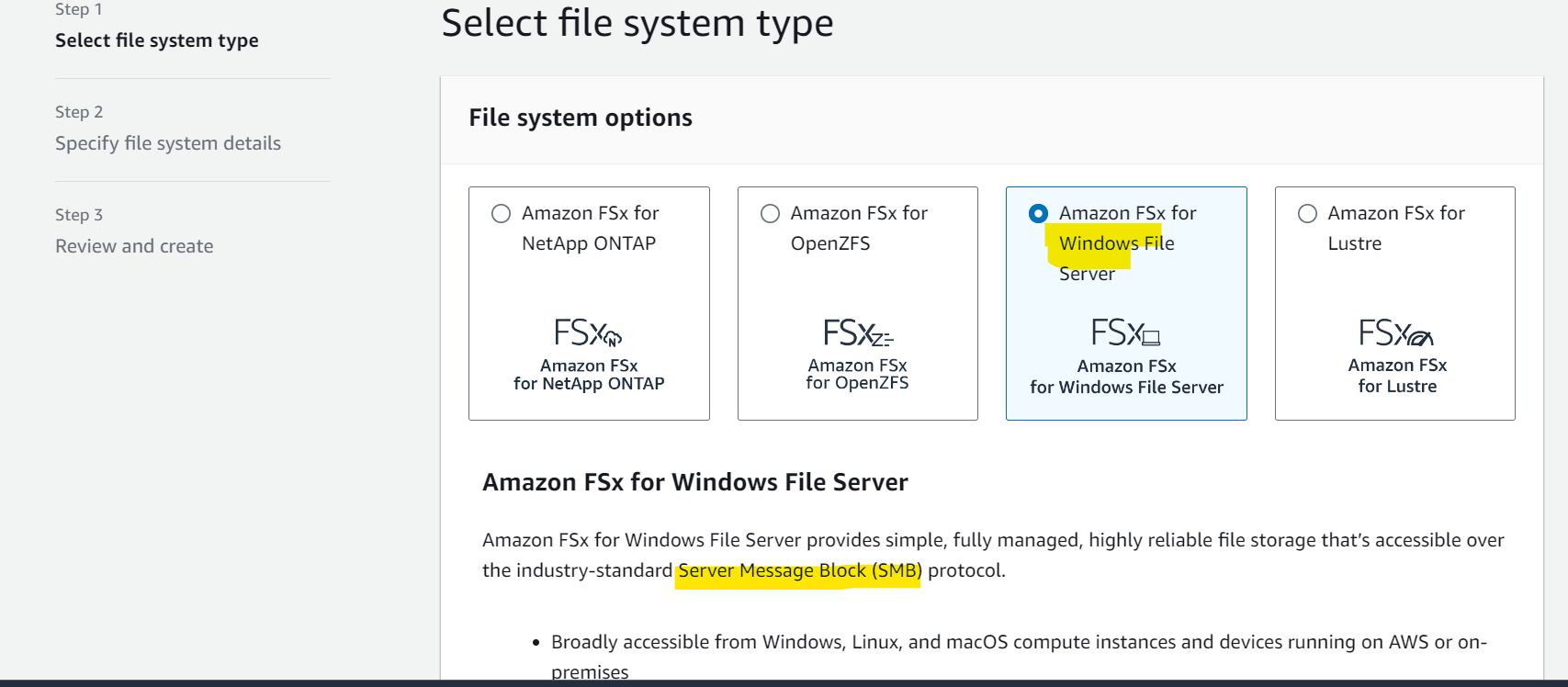
Task: Click the 'Amazon FSx for OpenZFS' caption under logo
Action: 858,374
